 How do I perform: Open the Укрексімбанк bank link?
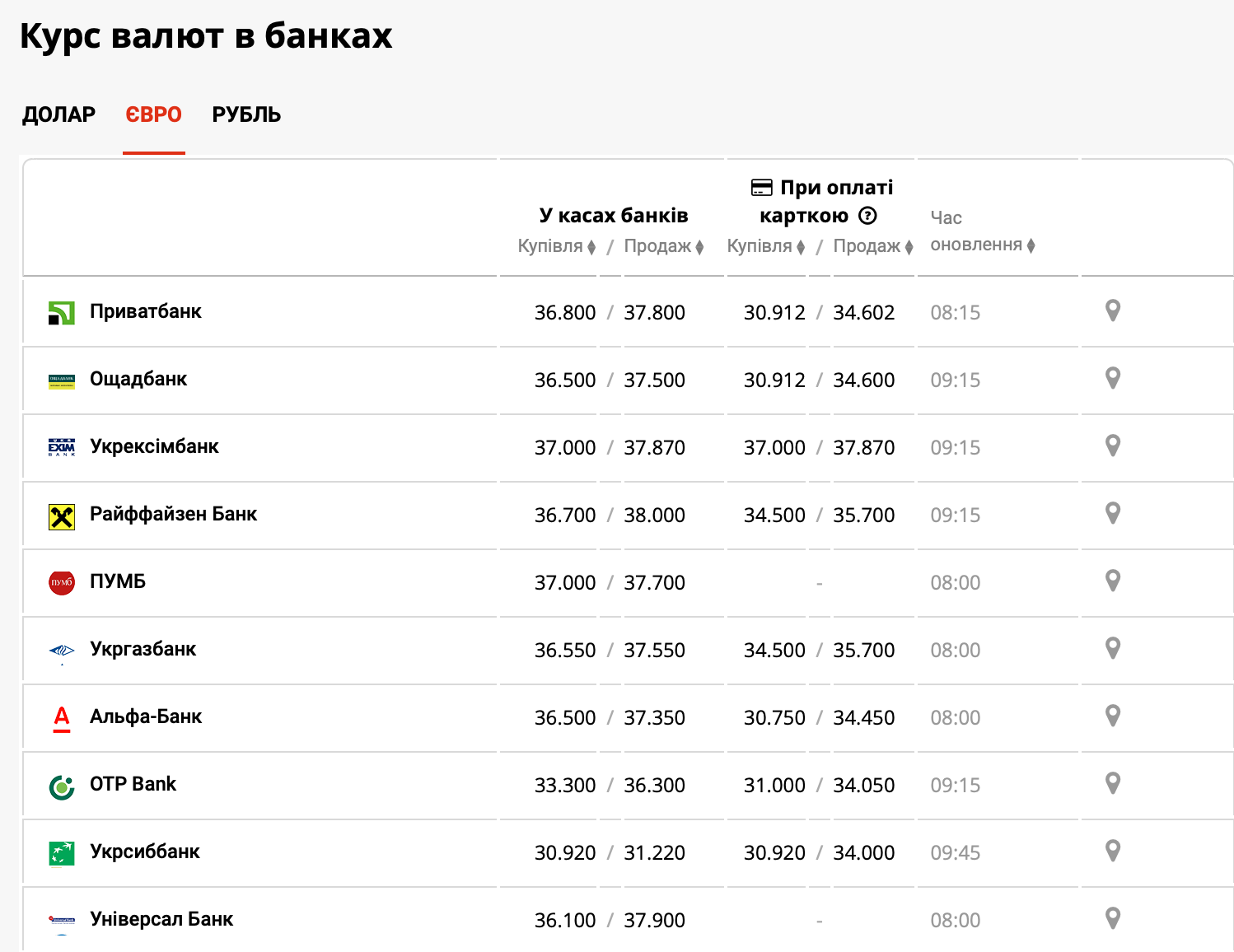(x=154, y=446)
